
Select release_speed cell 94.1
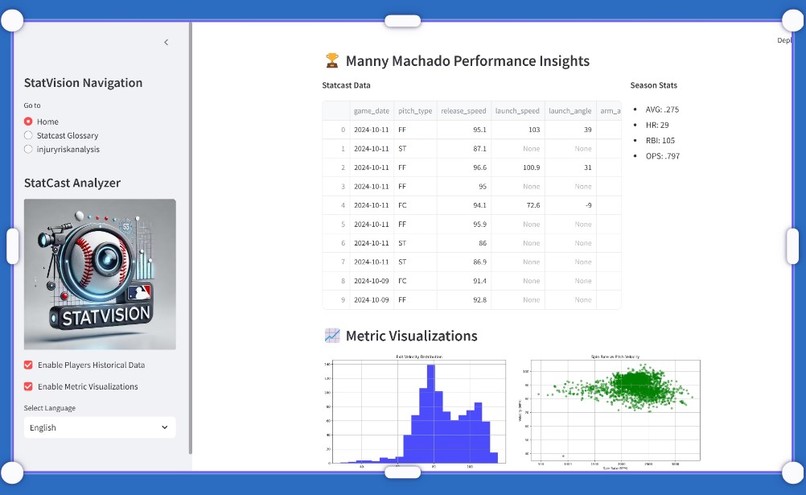point(464,205)
